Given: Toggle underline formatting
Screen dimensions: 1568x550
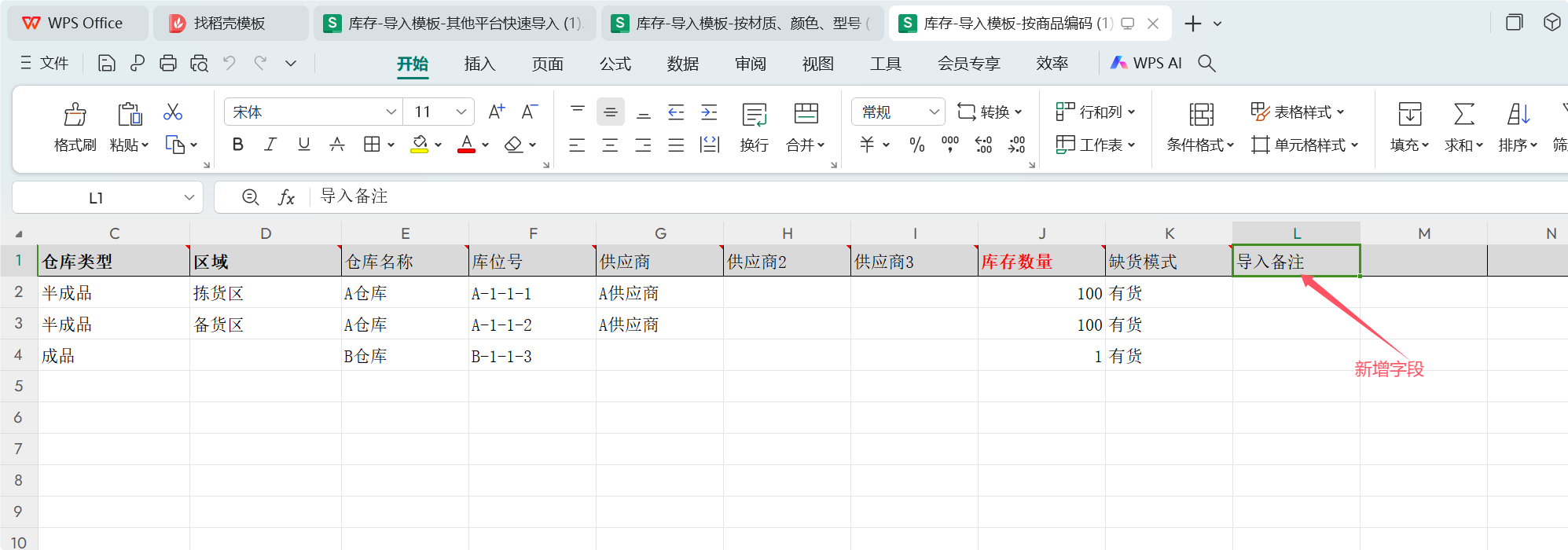Looking at the screenshot, I should coord(303,145).
